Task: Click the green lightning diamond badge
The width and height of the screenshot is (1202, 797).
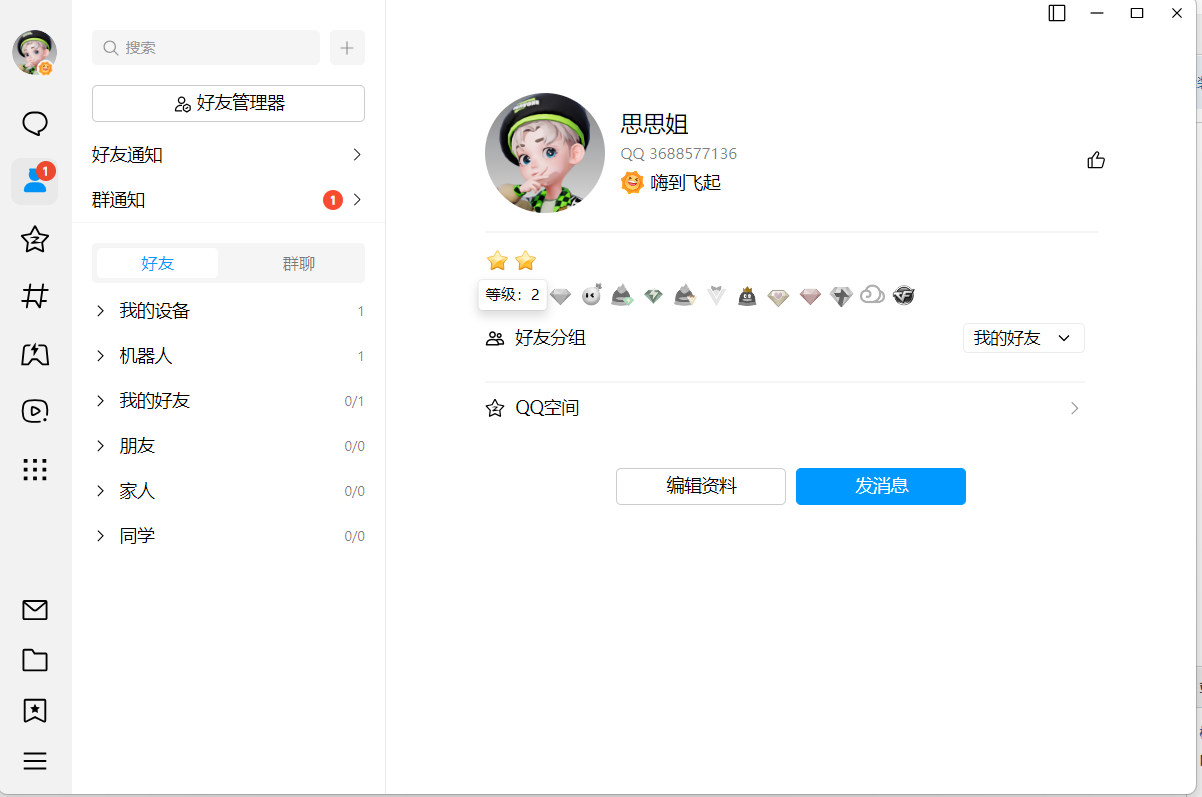Action: pos(653,296)
